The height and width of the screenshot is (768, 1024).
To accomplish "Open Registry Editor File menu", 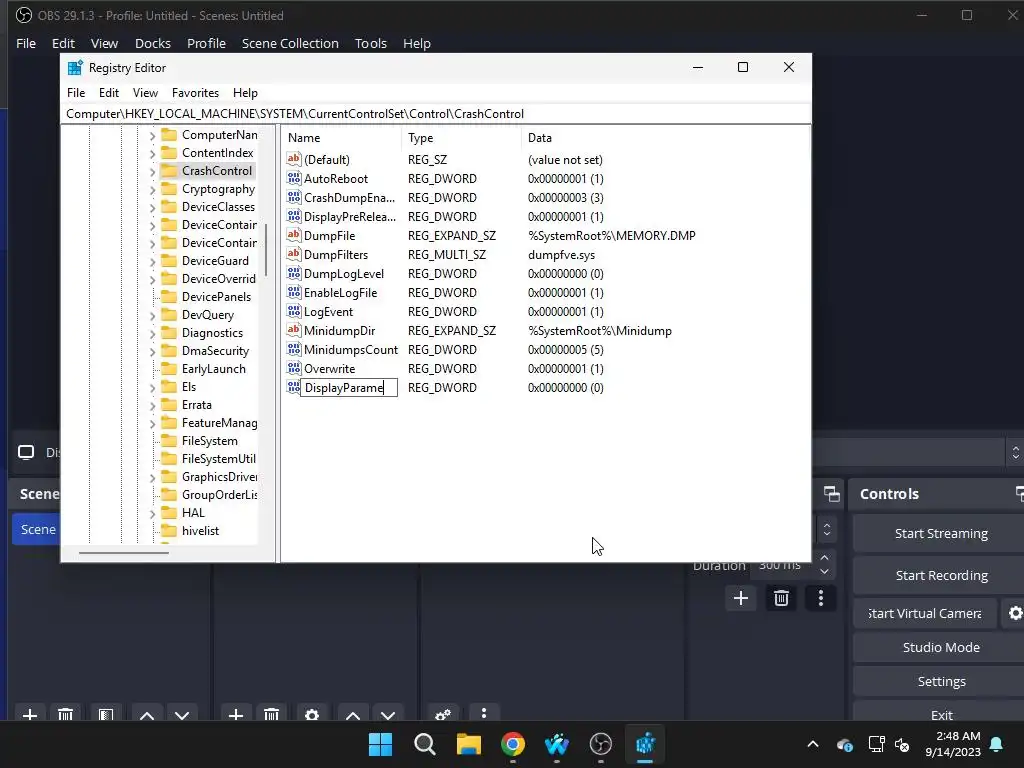I will pyautogui.click(x=76, y=93).
